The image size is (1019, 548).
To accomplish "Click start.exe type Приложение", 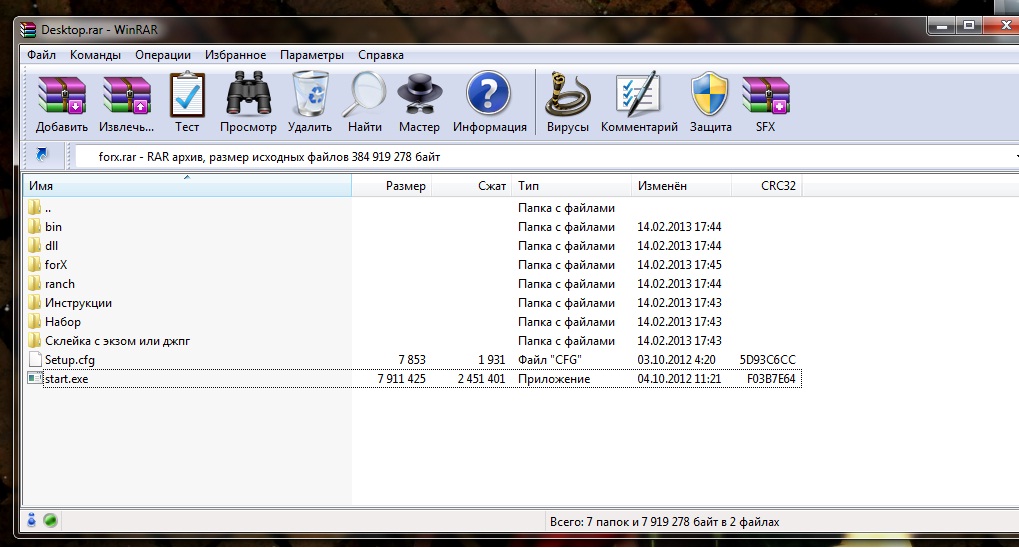I will coord(554,378).
